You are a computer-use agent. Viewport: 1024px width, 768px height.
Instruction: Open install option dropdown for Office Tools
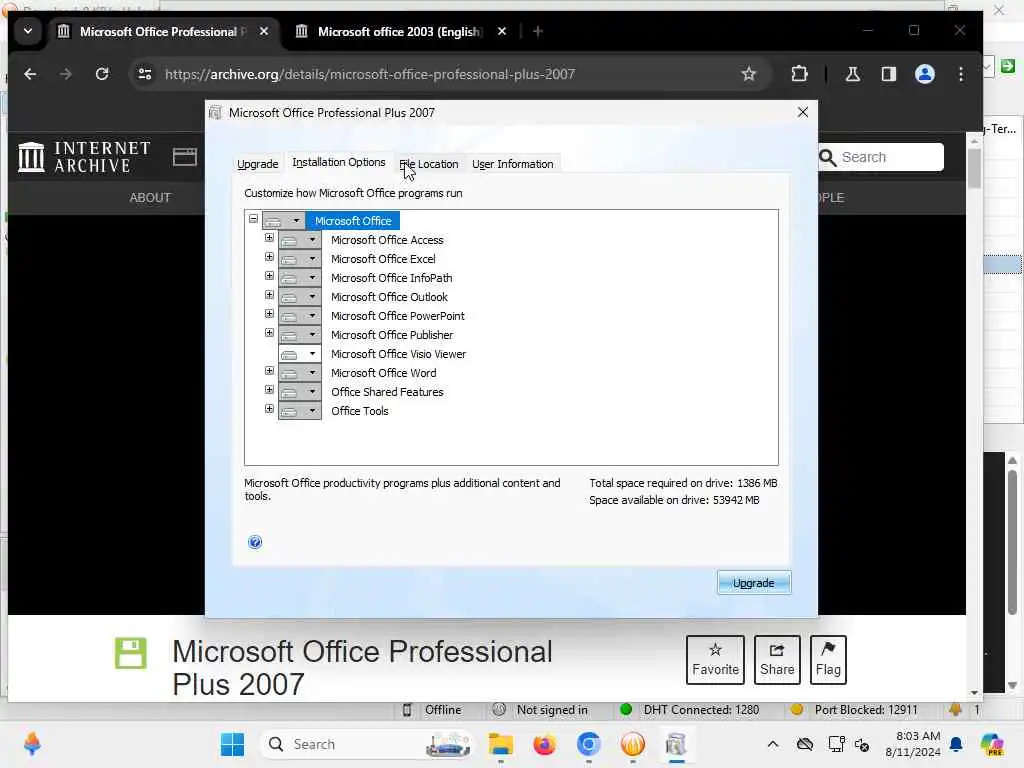point(300,411)
